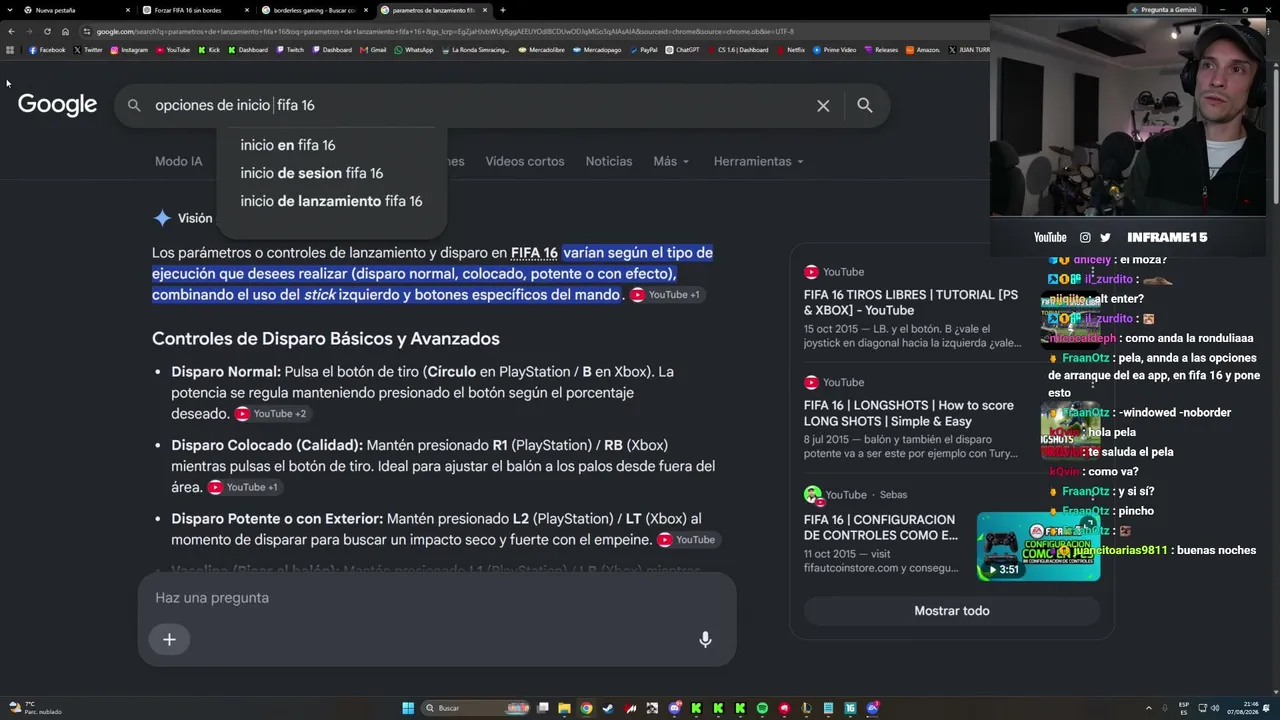Open the PayPal bookmark
Viewport: 1280px width, 720px height.
coord(643,50)
